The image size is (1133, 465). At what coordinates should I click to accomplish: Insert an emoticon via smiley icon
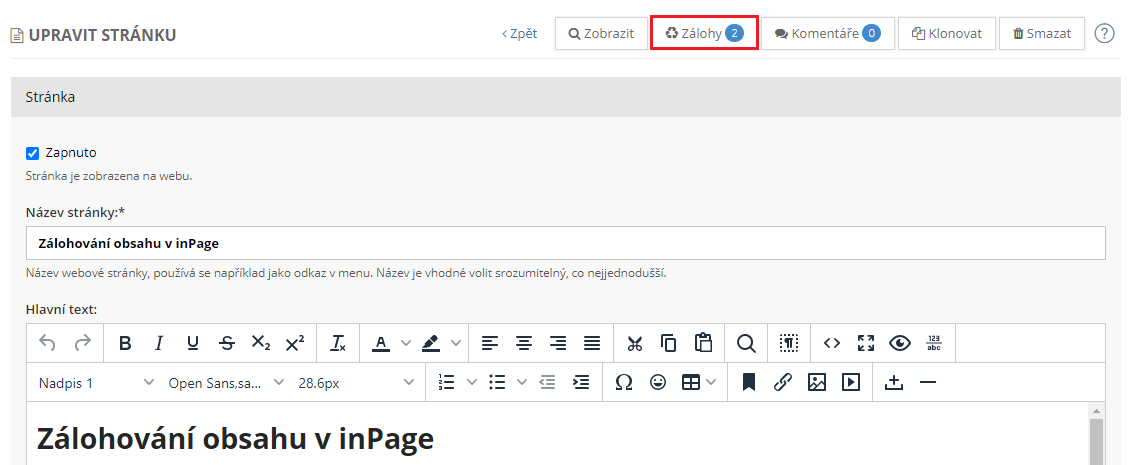(x=658, y=382)
